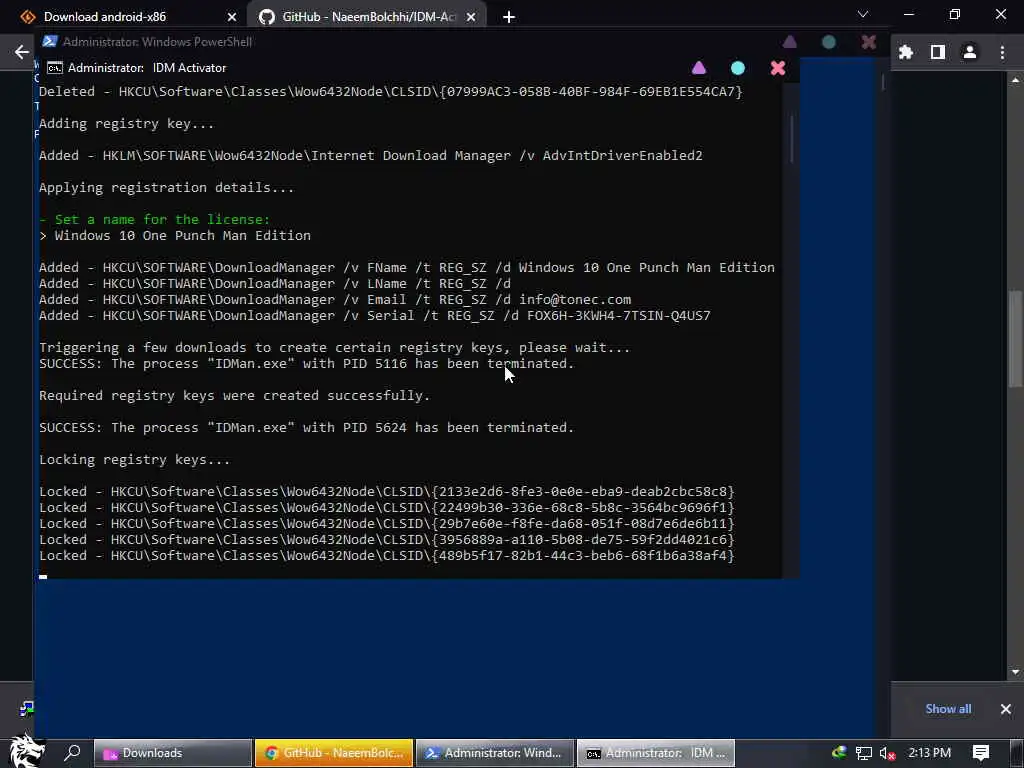Click the Serial FOX6H-3KWH4-7TSIN-Q4US7 line
This screenshot has height=768, width=1024.
375,315
